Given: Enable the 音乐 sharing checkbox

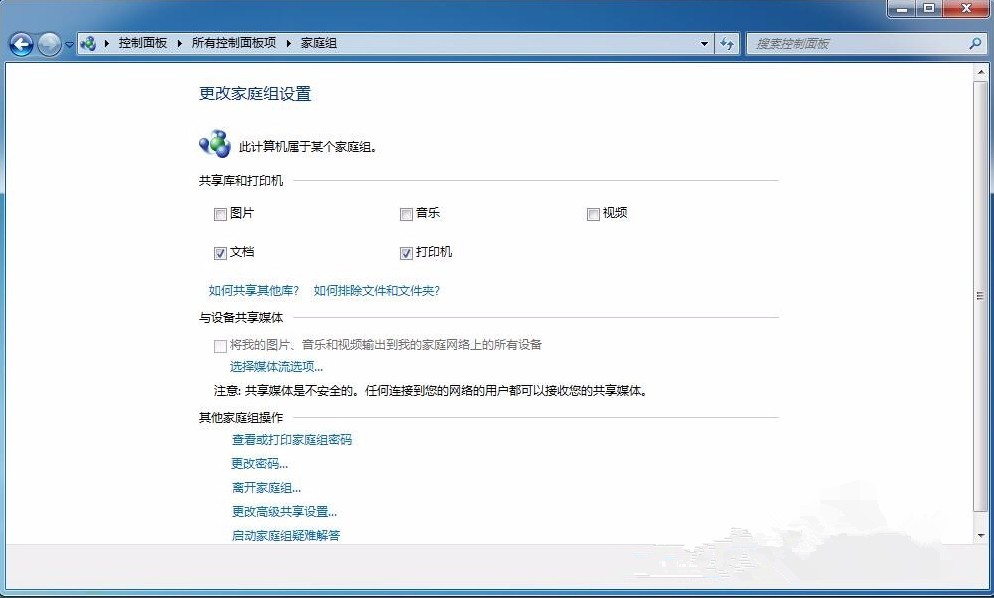Looking at the screenshot, I should coord(406,213).
